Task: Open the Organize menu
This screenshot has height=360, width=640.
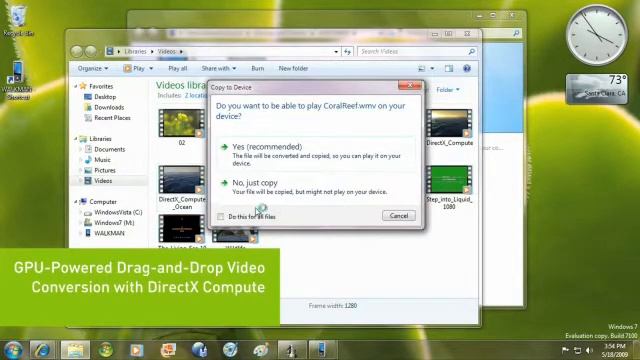Action: [93, 69]
